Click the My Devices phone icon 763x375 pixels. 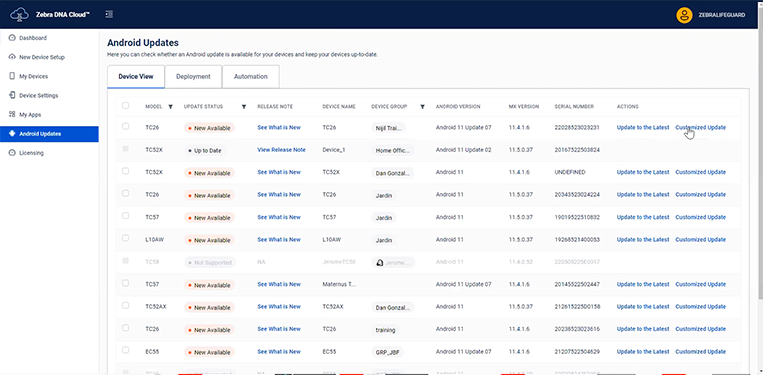coord(12,76)
